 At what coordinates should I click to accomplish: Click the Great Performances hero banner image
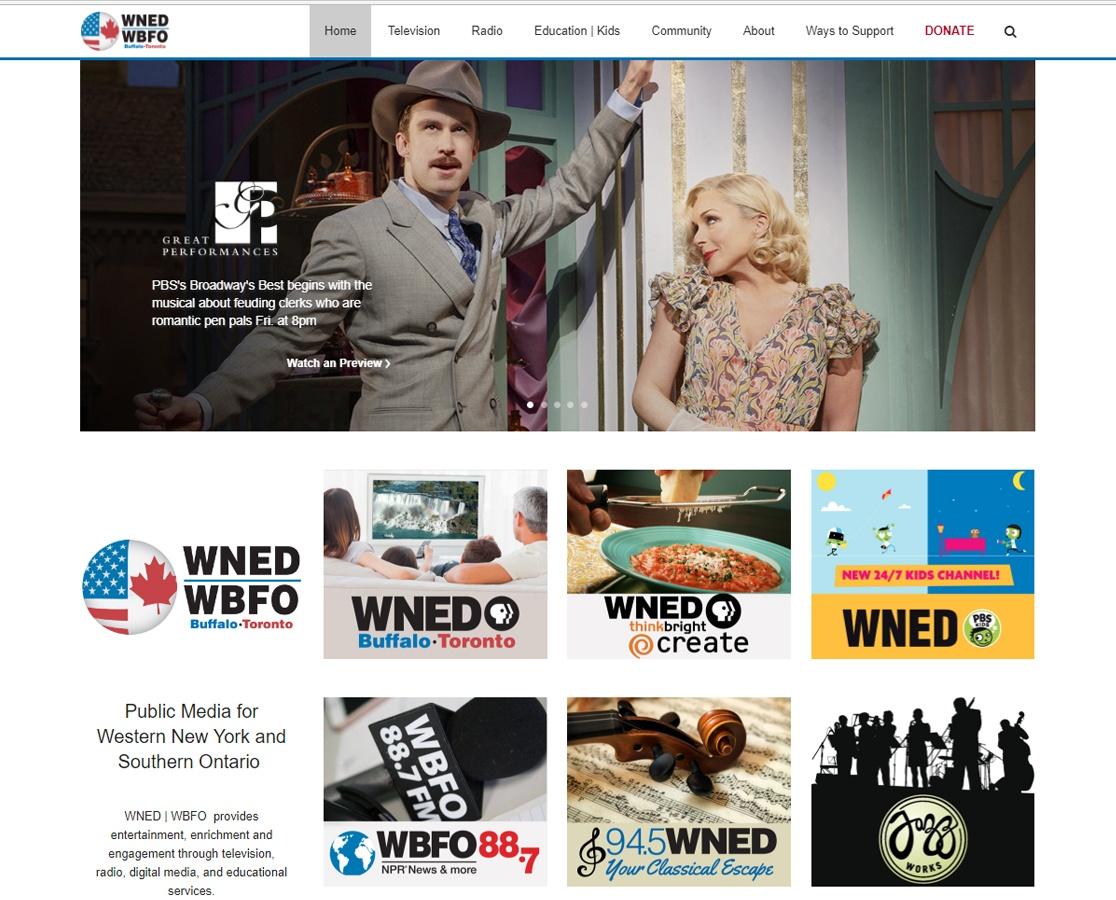click(557, 245)
